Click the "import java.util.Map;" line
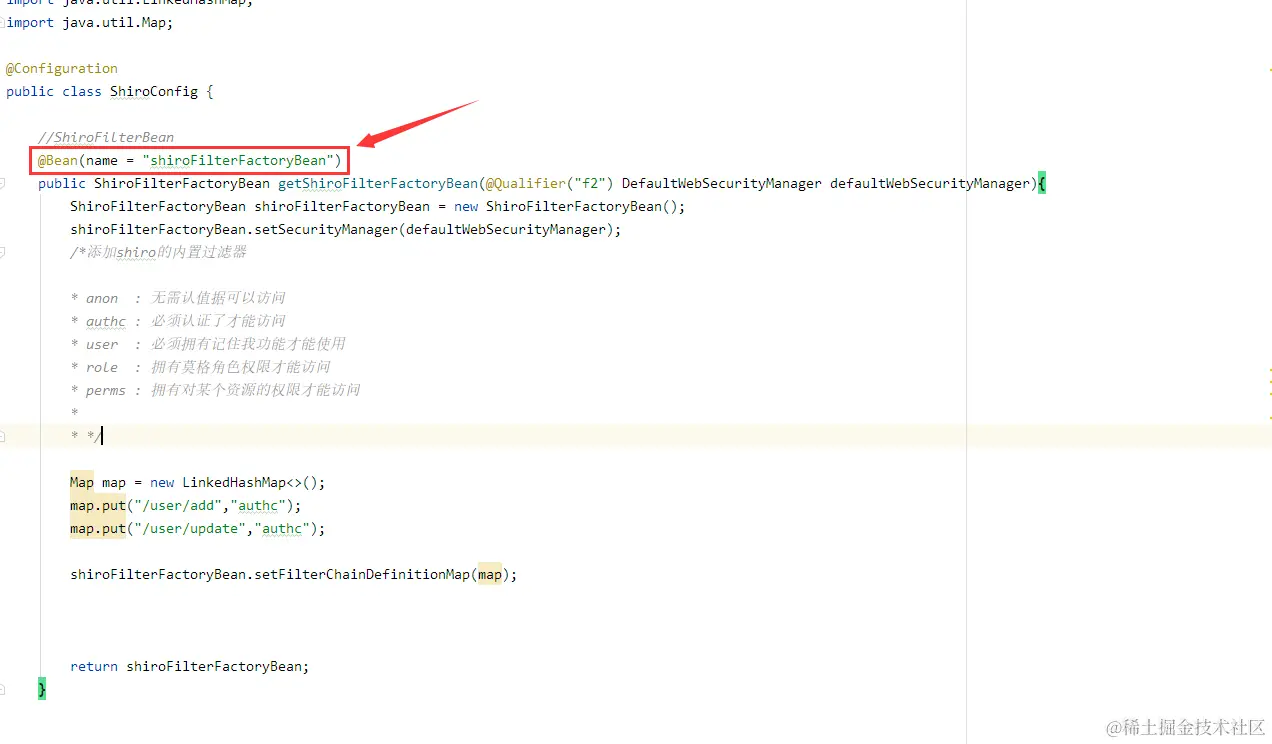The height and width of the screenshot is (744, 1272). click(x=90, y=22)
